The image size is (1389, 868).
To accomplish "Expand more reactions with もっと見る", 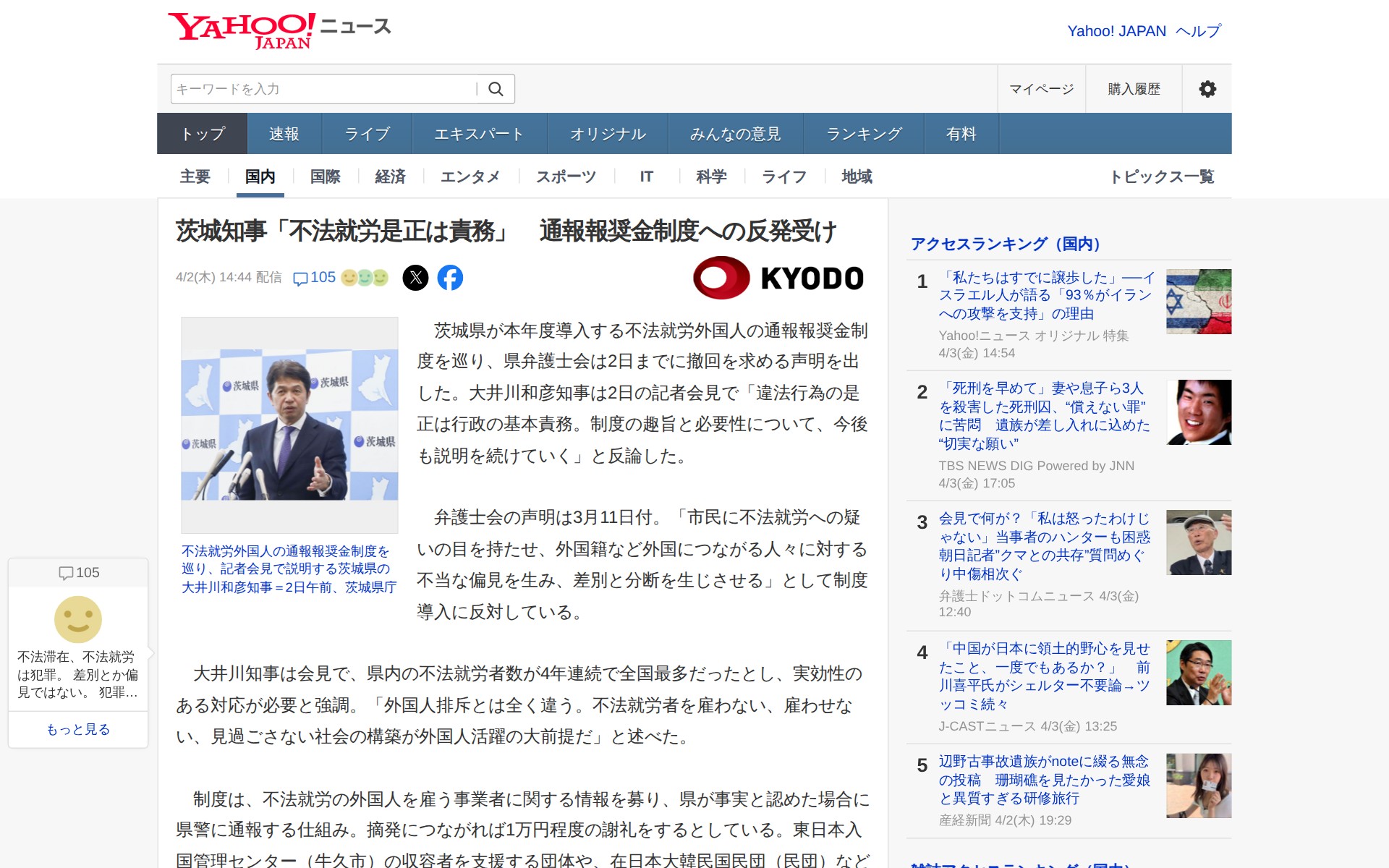I will click(x=77, y=730).
